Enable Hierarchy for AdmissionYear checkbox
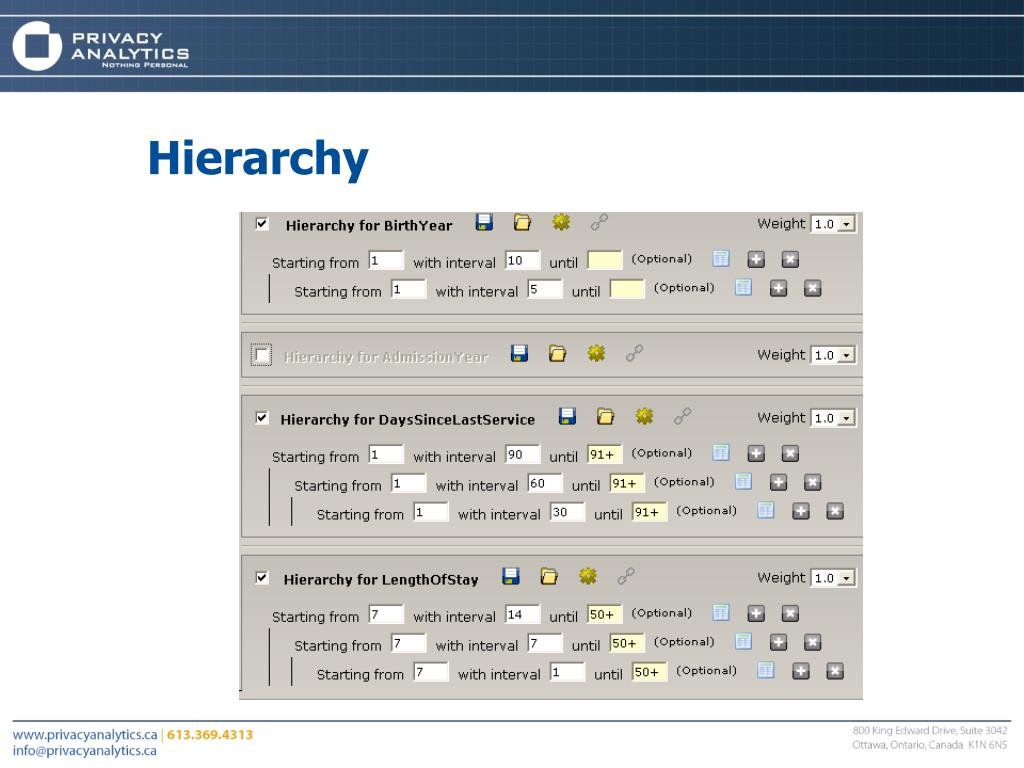This screenshot has width=1024, height=768. pyautogui.click(x=262, y=355)
